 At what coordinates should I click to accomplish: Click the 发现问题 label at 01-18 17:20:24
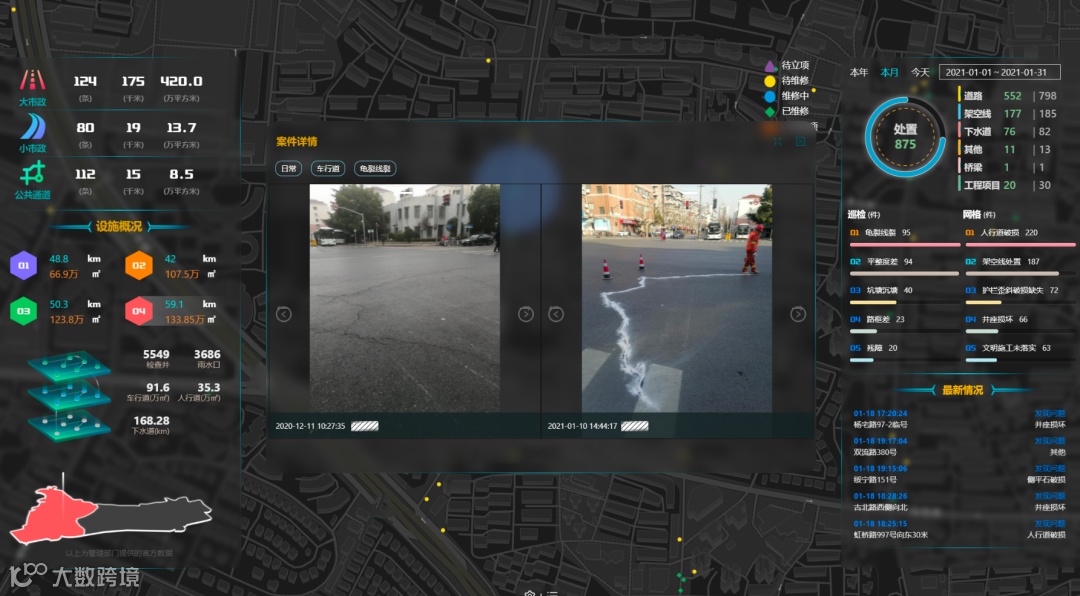coord(1050,413)
